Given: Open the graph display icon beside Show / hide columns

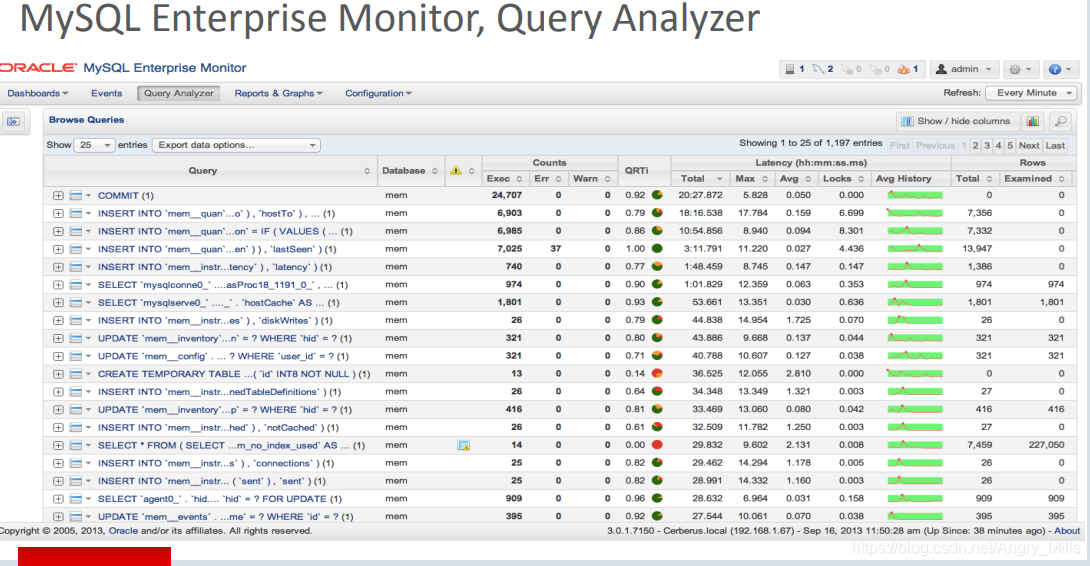Looking at the screenshot, I should click(x=1033, y=121).
